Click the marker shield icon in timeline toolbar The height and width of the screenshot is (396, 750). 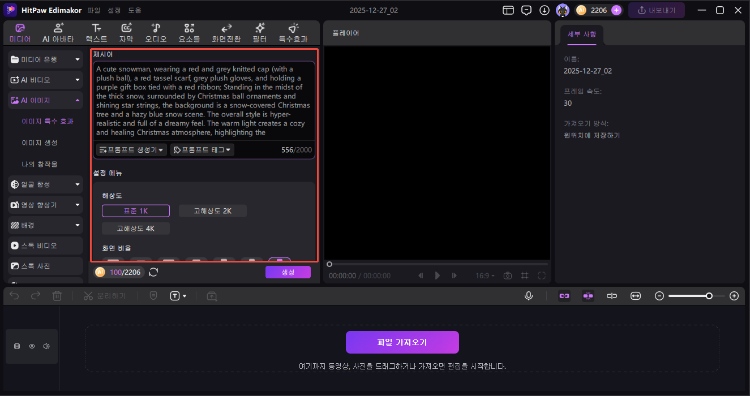click(x=154, y=296)
